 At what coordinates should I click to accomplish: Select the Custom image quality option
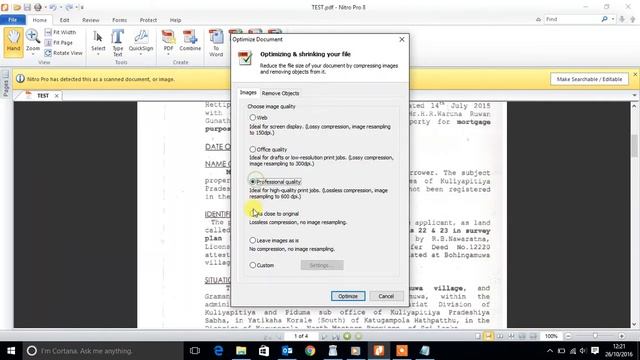click(x=252, y=265)
